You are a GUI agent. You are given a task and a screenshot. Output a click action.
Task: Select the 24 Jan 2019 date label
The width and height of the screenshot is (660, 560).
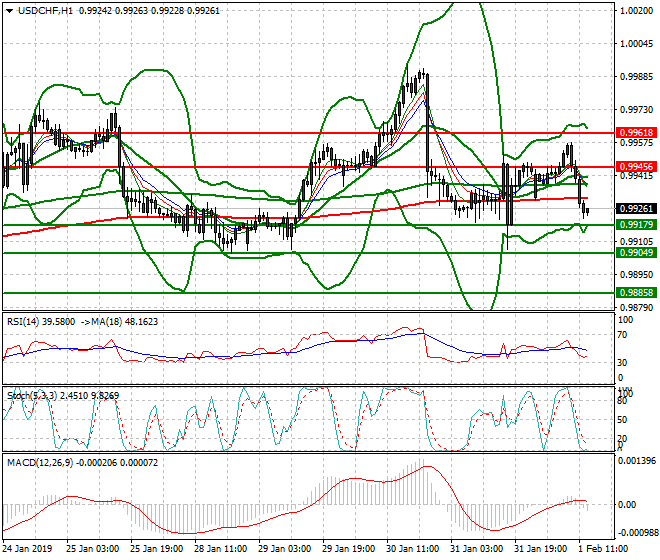[28, 549]
